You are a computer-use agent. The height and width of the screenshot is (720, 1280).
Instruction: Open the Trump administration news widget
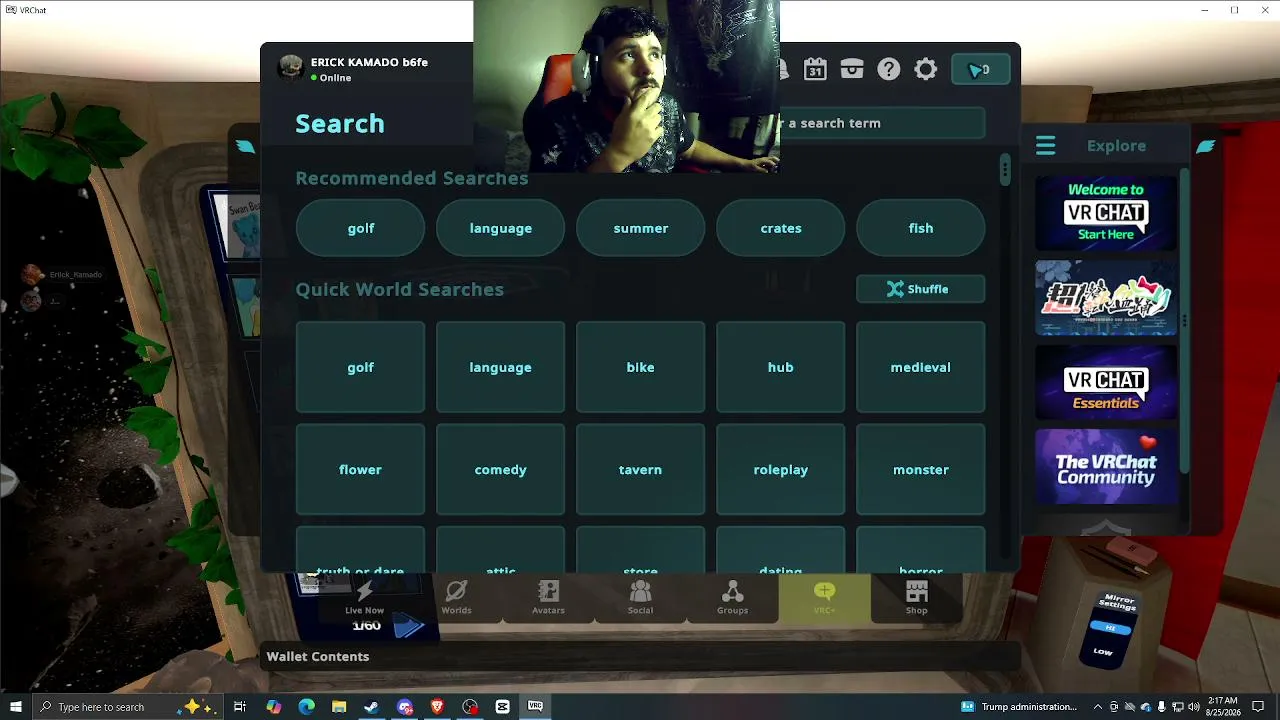pos(1019,707)
